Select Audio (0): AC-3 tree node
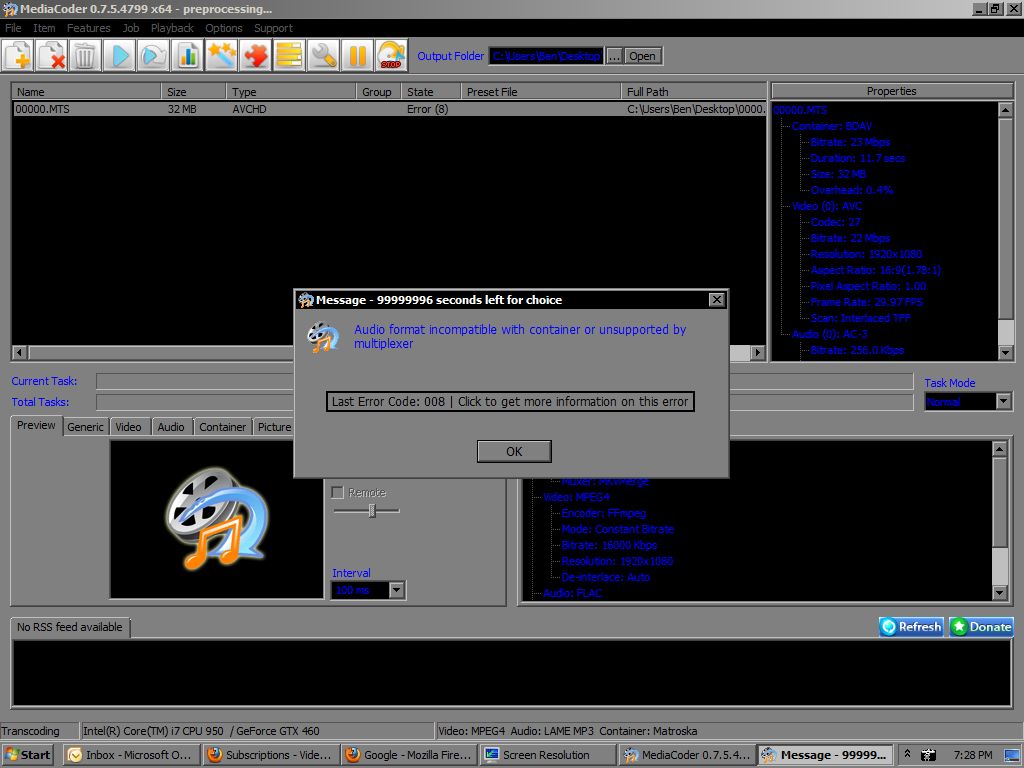This screenshot has width=1024, height=768. tap(829, 334)
